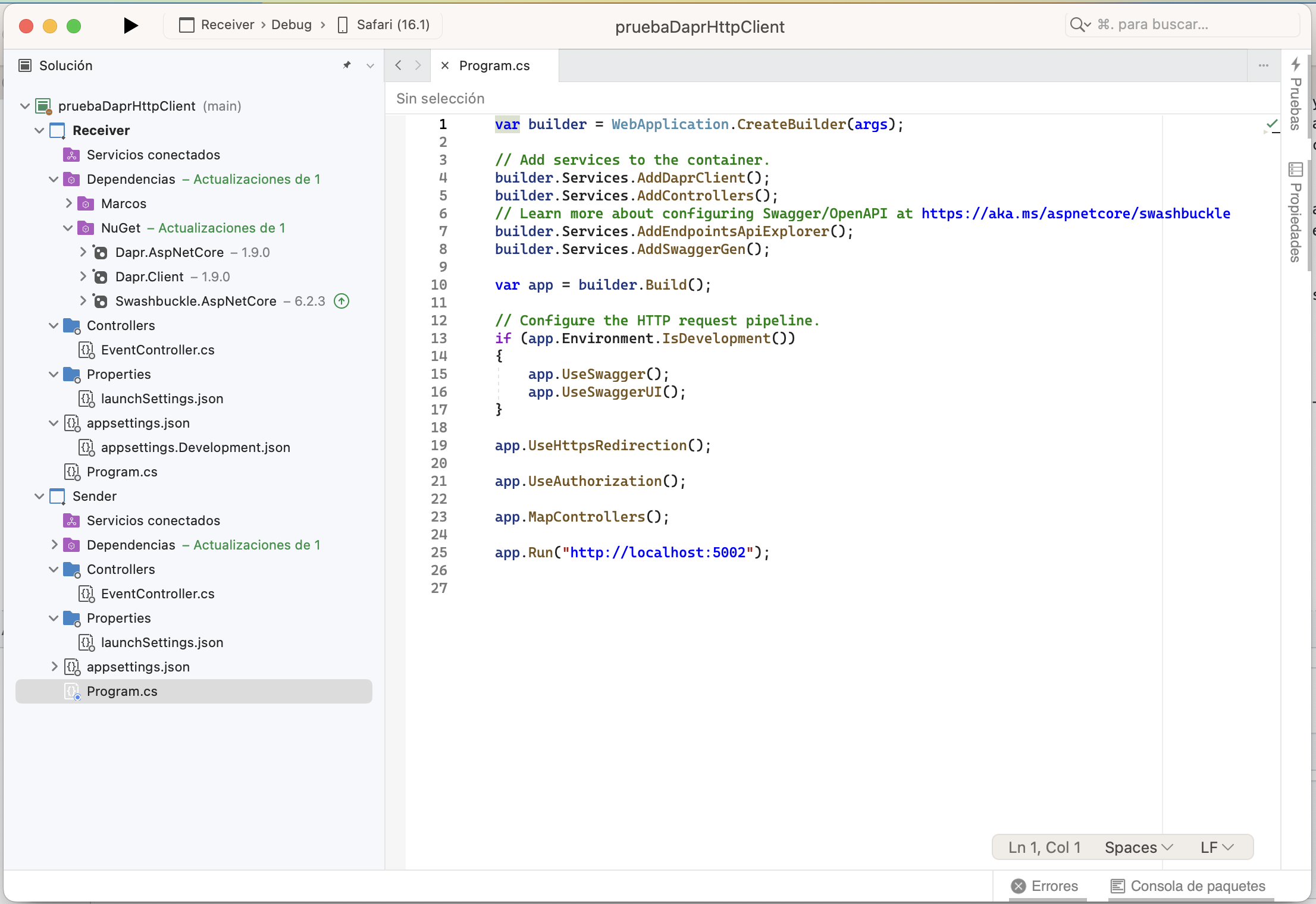Switch to the Program.cs tab

point(494,65)
